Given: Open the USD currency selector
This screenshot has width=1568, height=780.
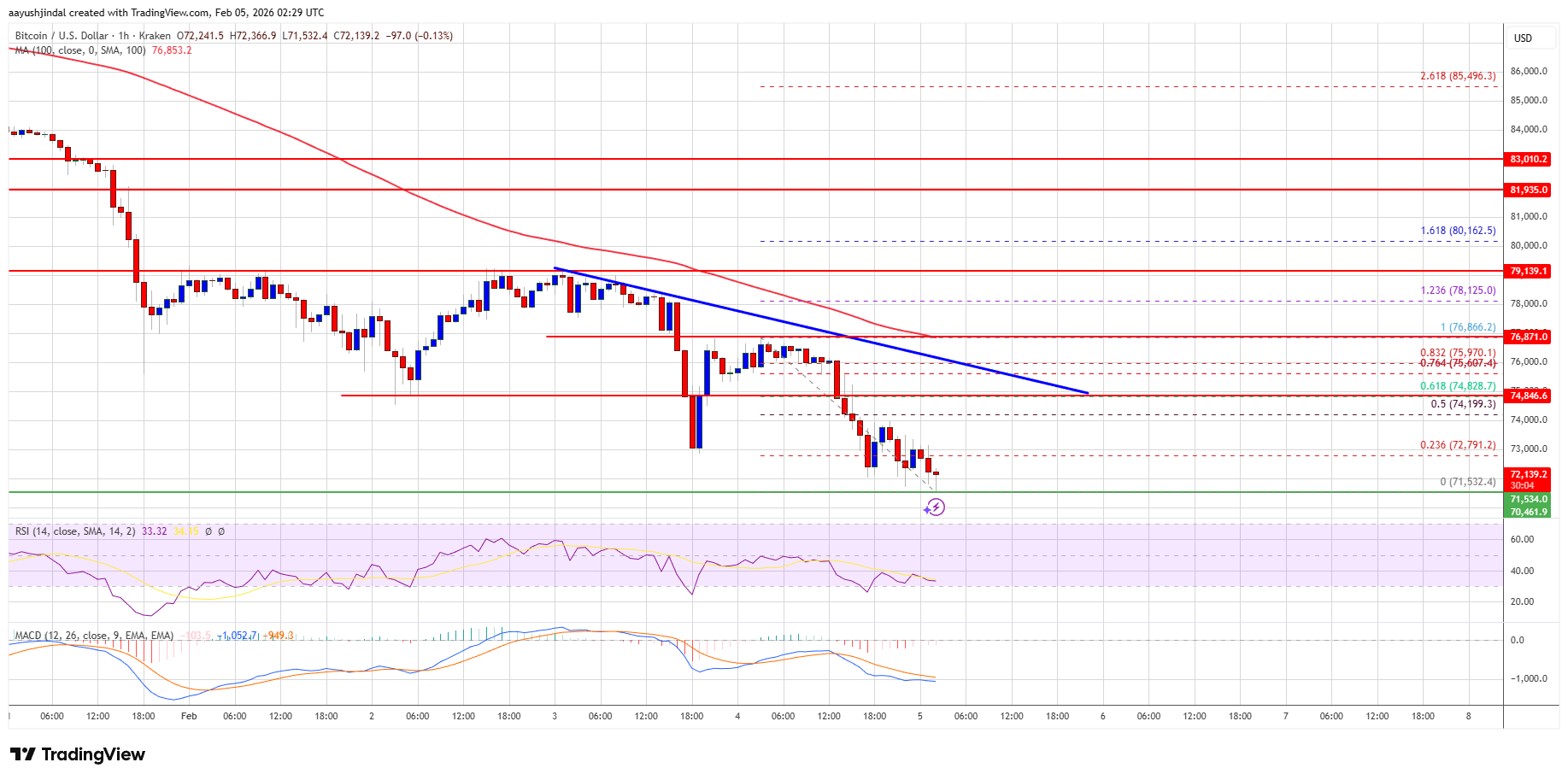Looking at the screenshot, I should 1523,38.
